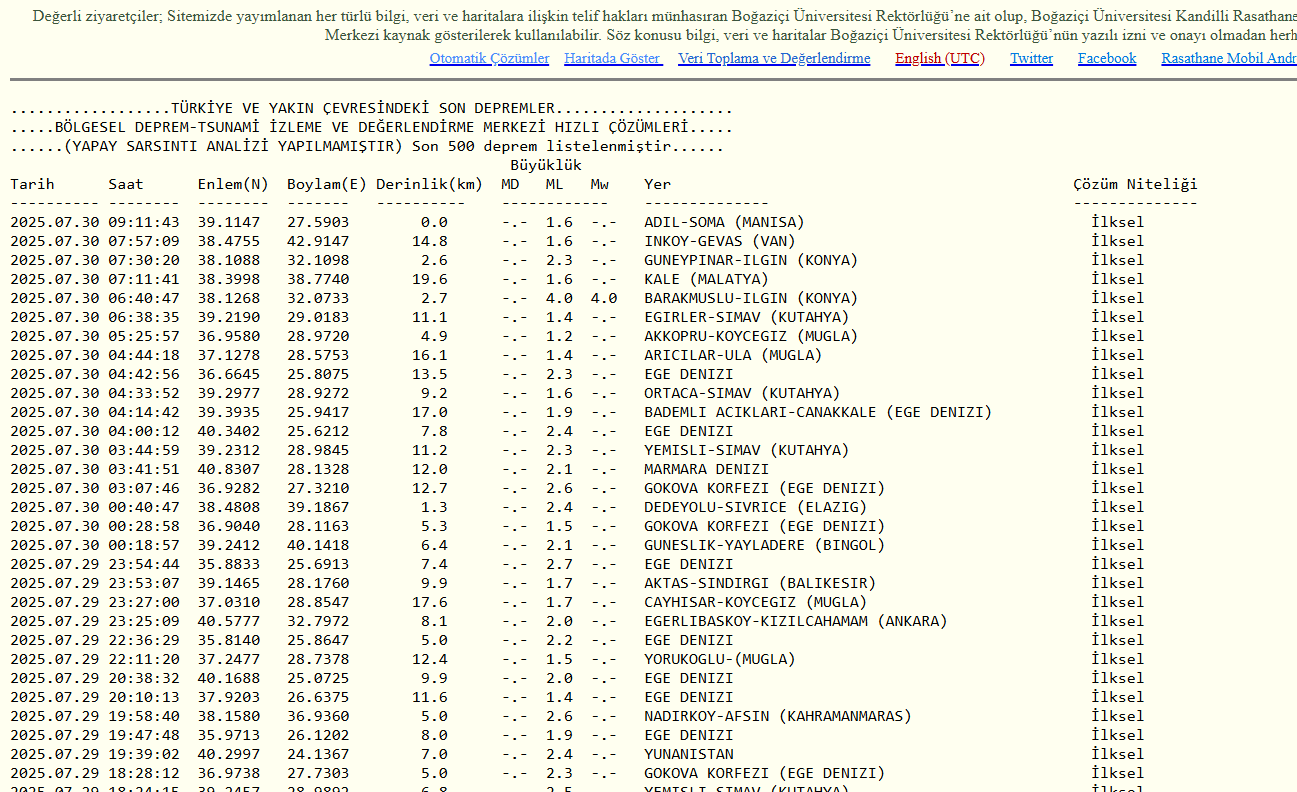Select YEMISLI-SIMAV (KUTAHYA) at 03:44:59
Screen dimensions: 1297x792
click(746, 450)
